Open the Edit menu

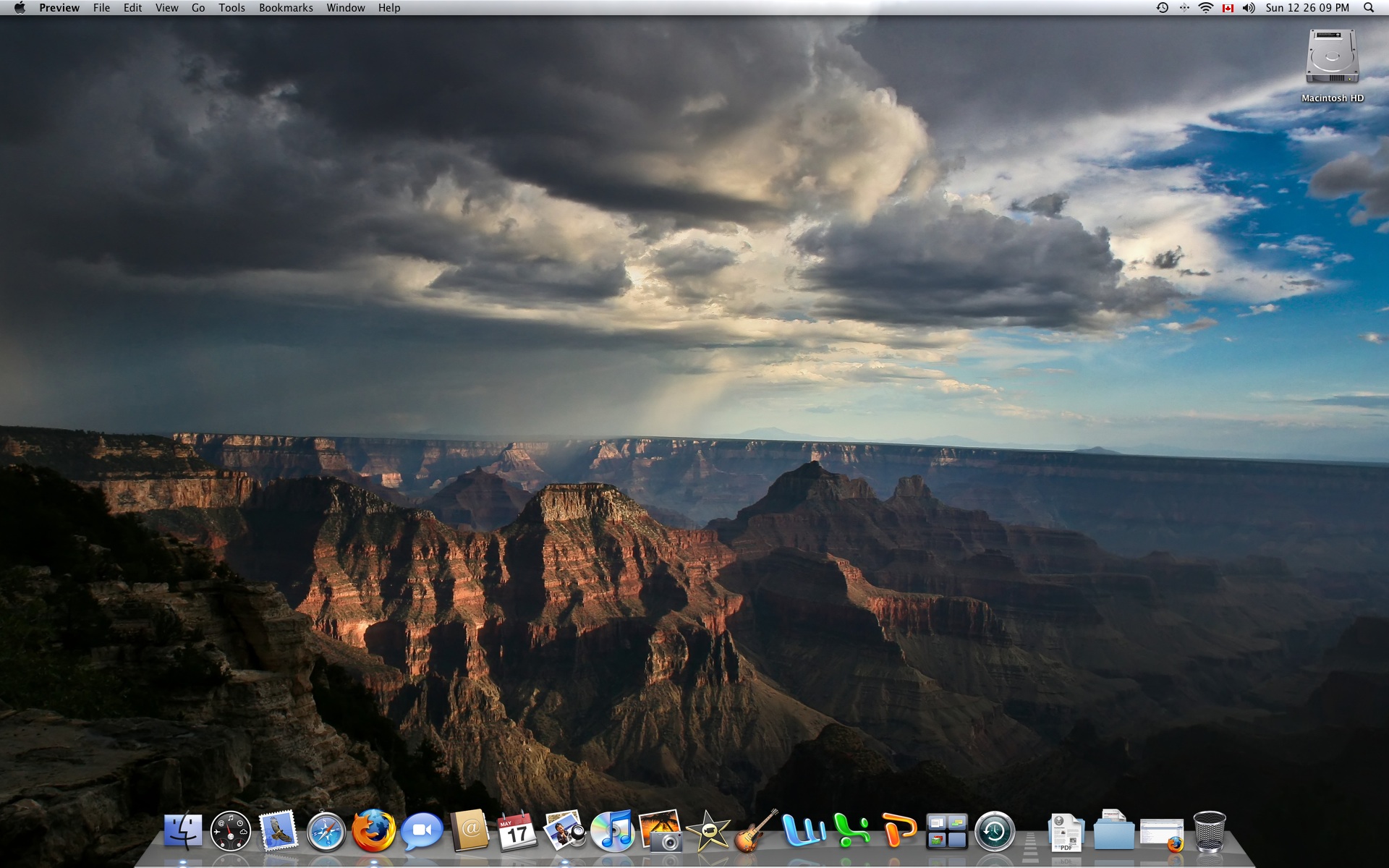pos(132,8)
